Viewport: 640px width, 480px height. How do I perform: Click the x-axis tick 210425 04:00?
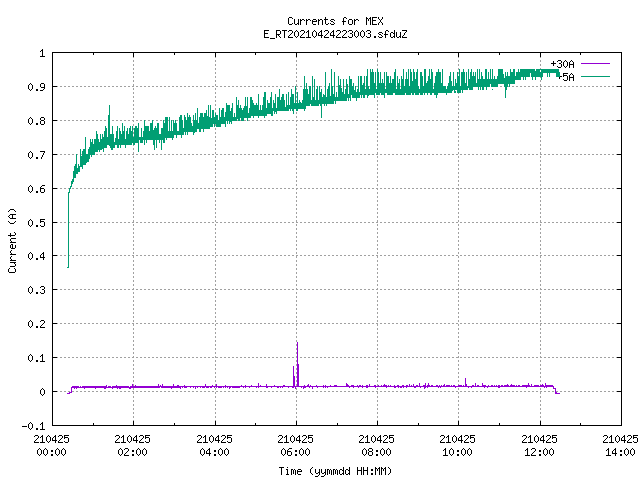pos(214,446)
